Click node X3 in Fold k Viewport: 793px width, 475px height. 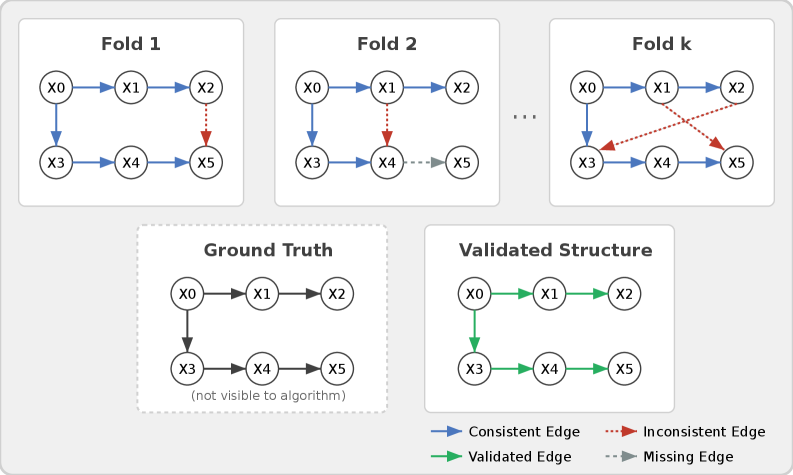[x=586, y=161]
